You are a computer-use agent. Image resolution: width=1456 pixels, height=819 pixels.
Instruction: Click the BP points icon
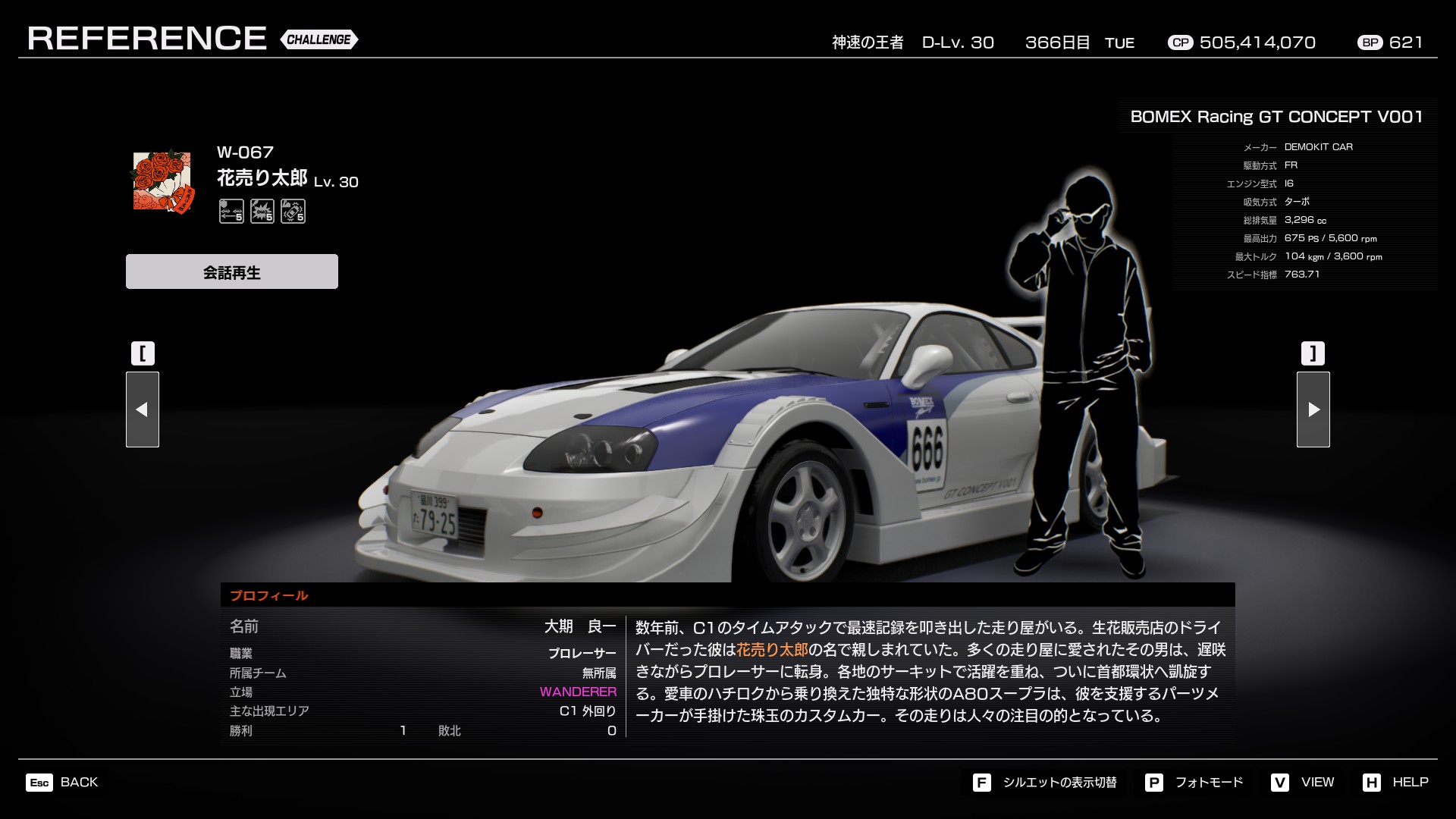pyautogui.click(x=1370, y=42)
